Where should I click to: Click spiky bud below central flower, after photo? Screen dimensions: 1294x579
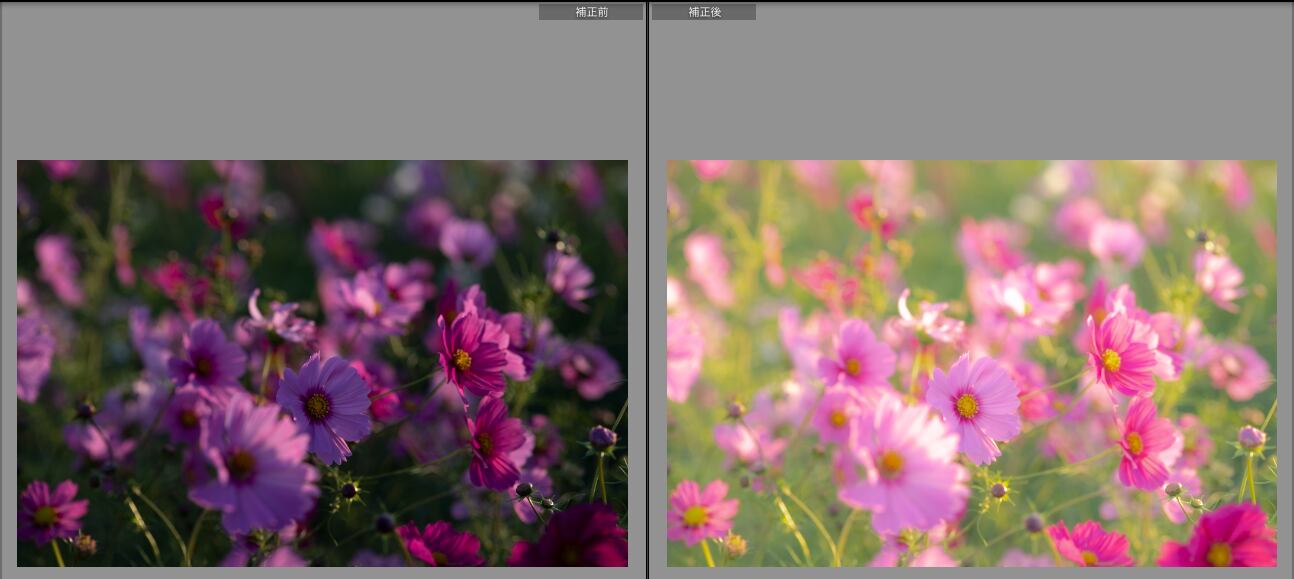pos(997,490)
